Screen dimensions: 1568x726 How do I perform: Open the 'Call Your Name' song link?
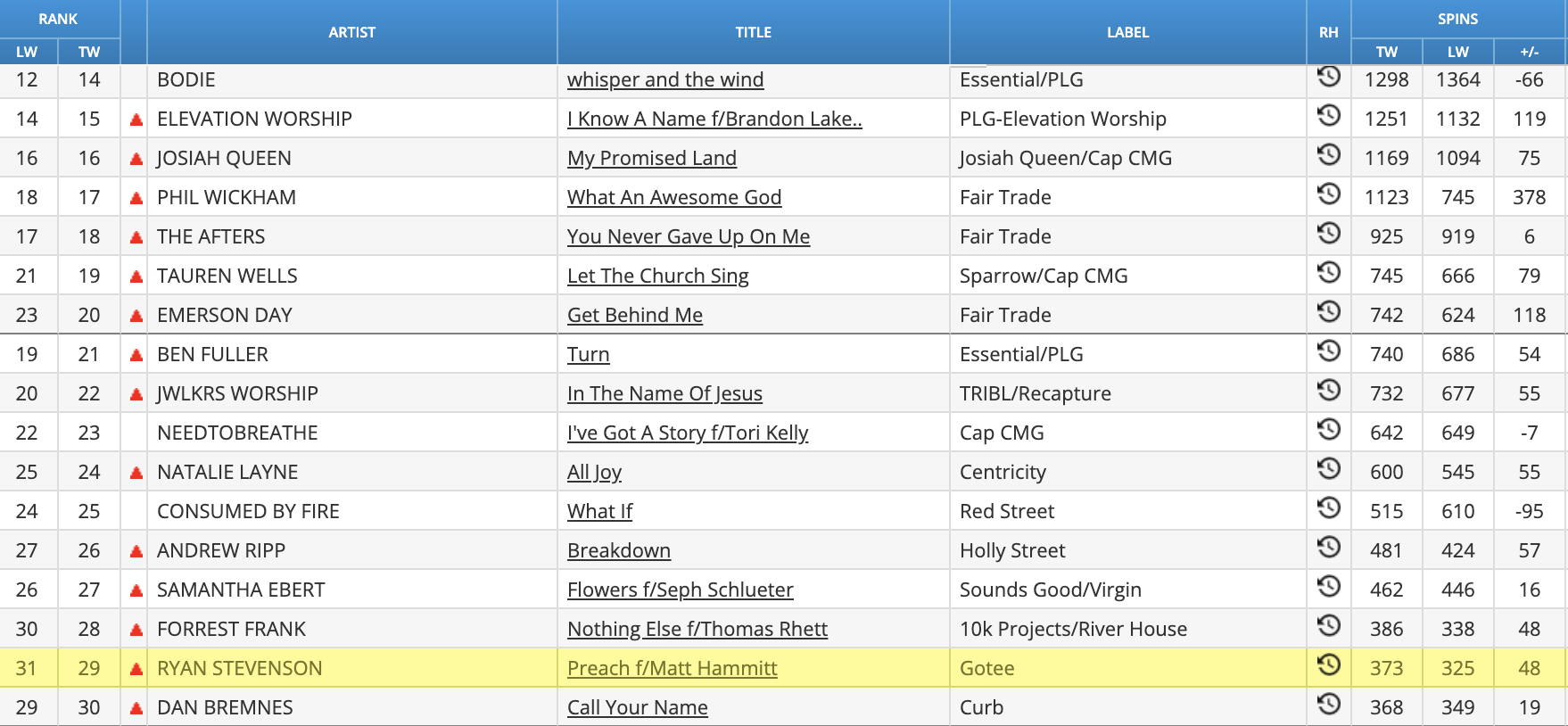[x=638, y=707]
